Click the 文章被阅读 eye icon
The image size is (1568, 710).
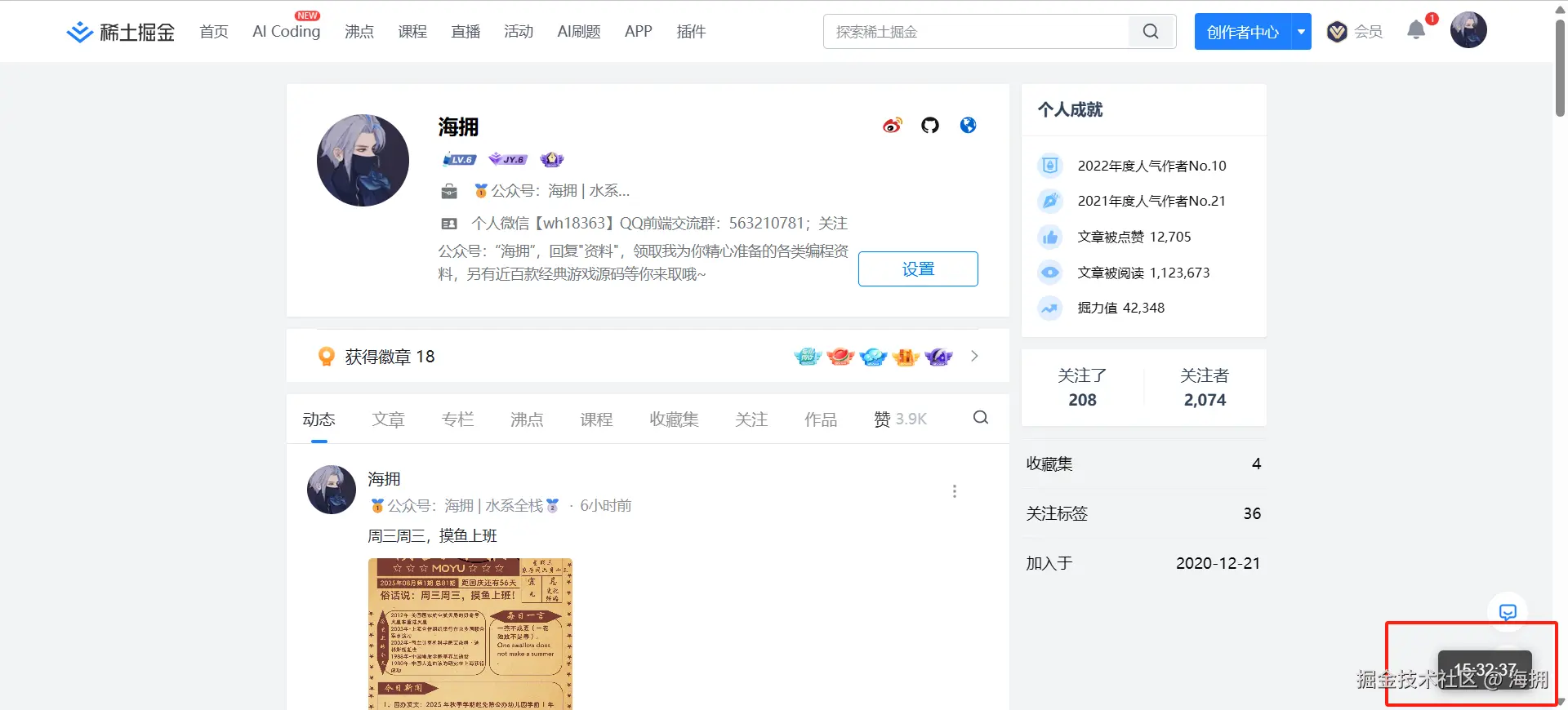(1050, 273)
